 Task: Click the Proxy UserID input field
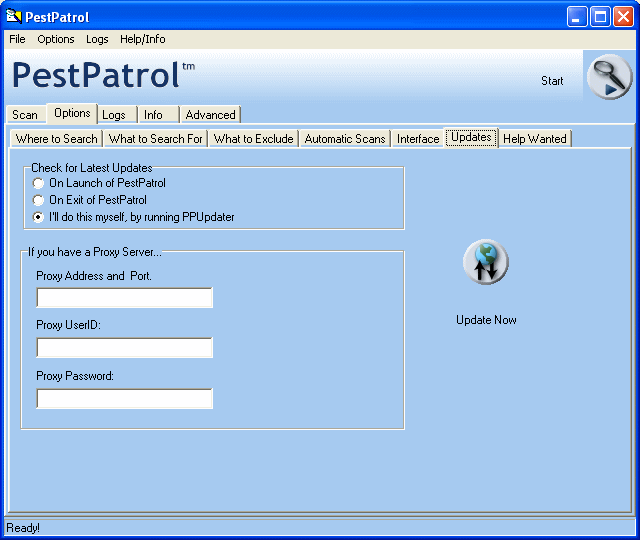point(124,348)
